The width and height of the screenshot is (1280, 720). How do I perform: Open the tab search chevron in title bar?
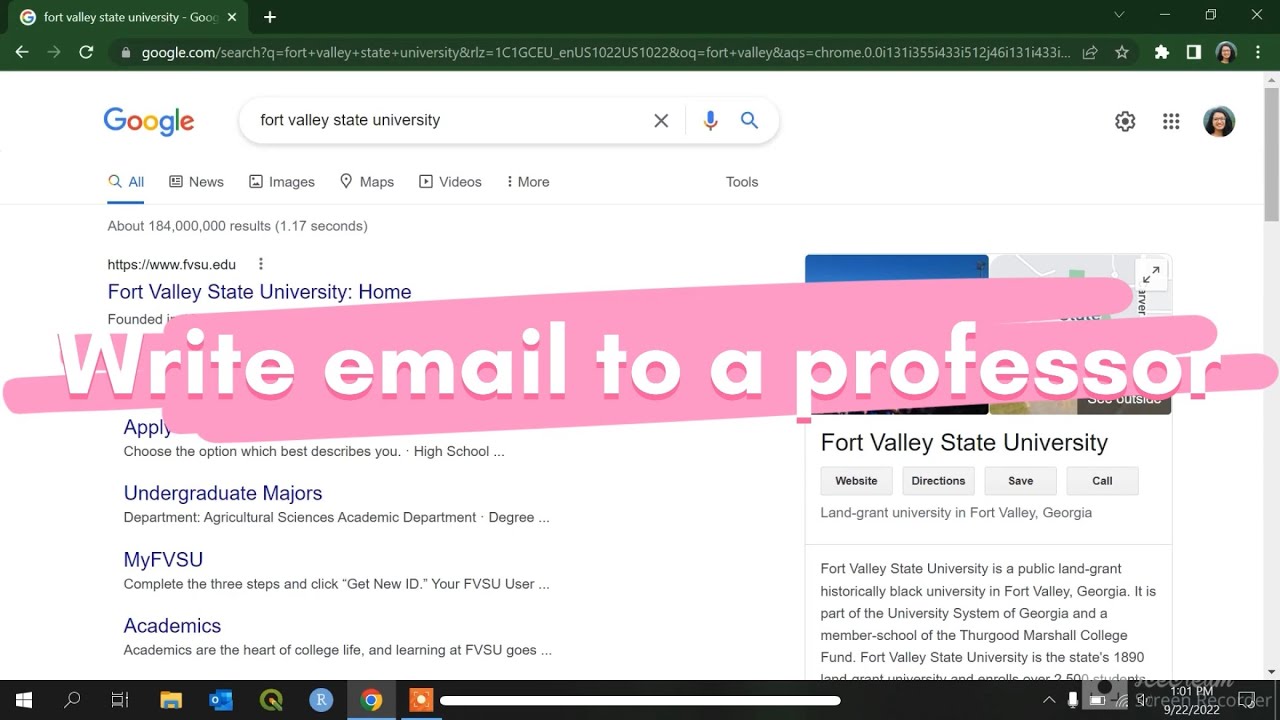[x=1119, y=15]
